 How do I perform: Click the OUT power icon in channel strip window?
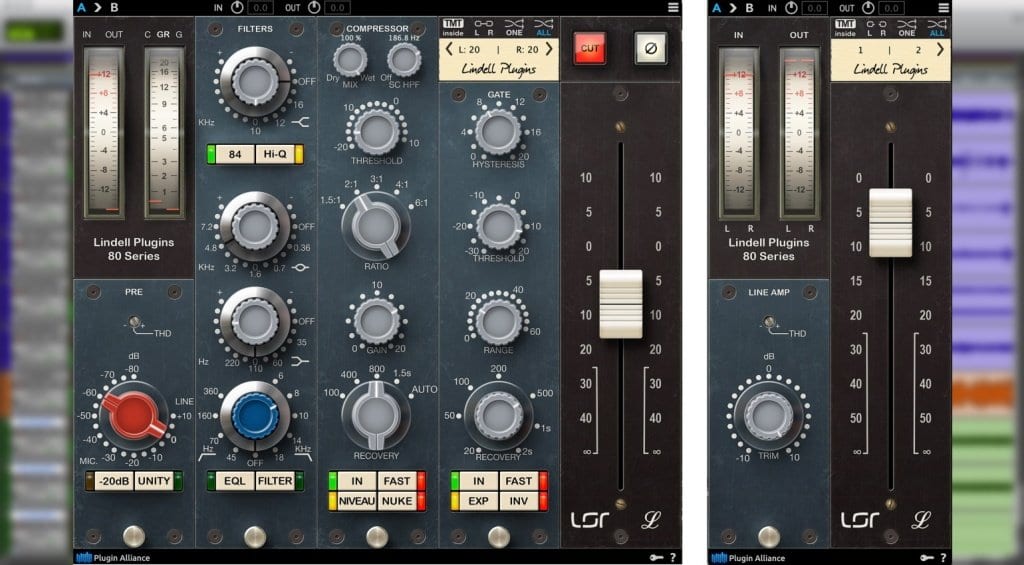click(x=314, y=8)
